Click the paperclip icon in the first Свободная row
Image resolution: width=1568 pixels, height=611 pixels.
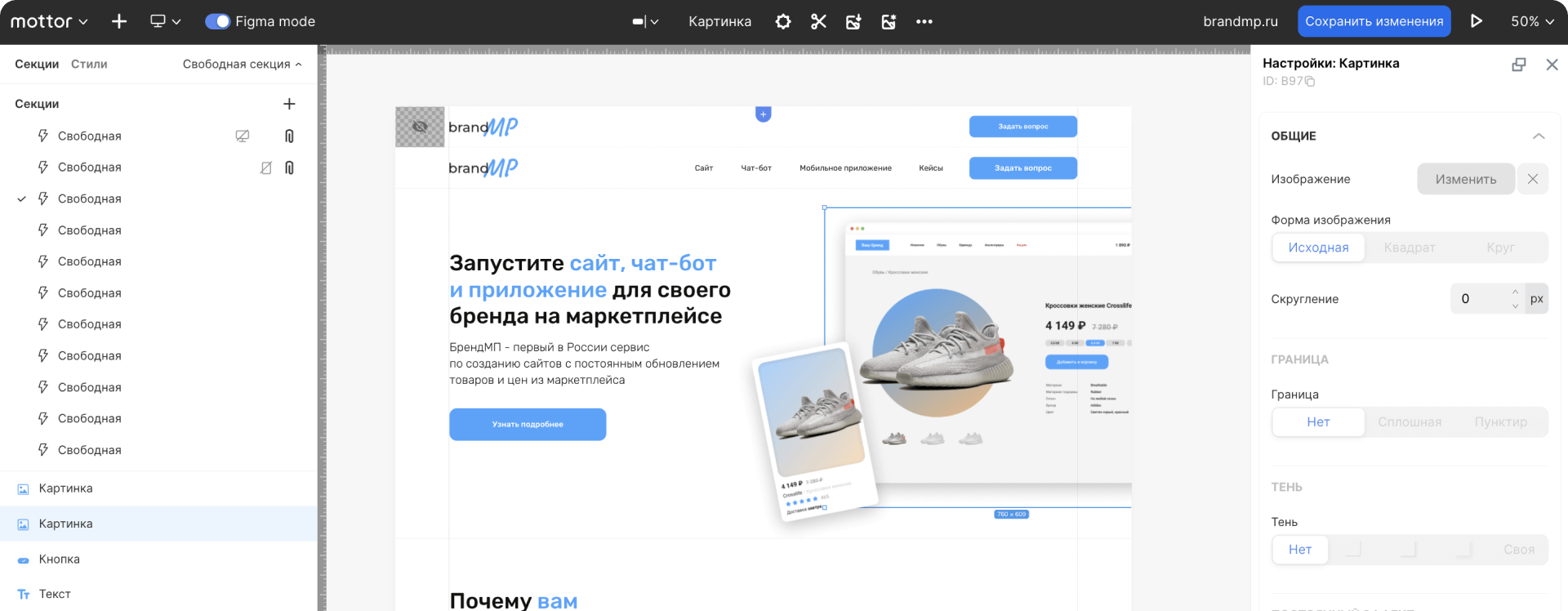(289, 136)
